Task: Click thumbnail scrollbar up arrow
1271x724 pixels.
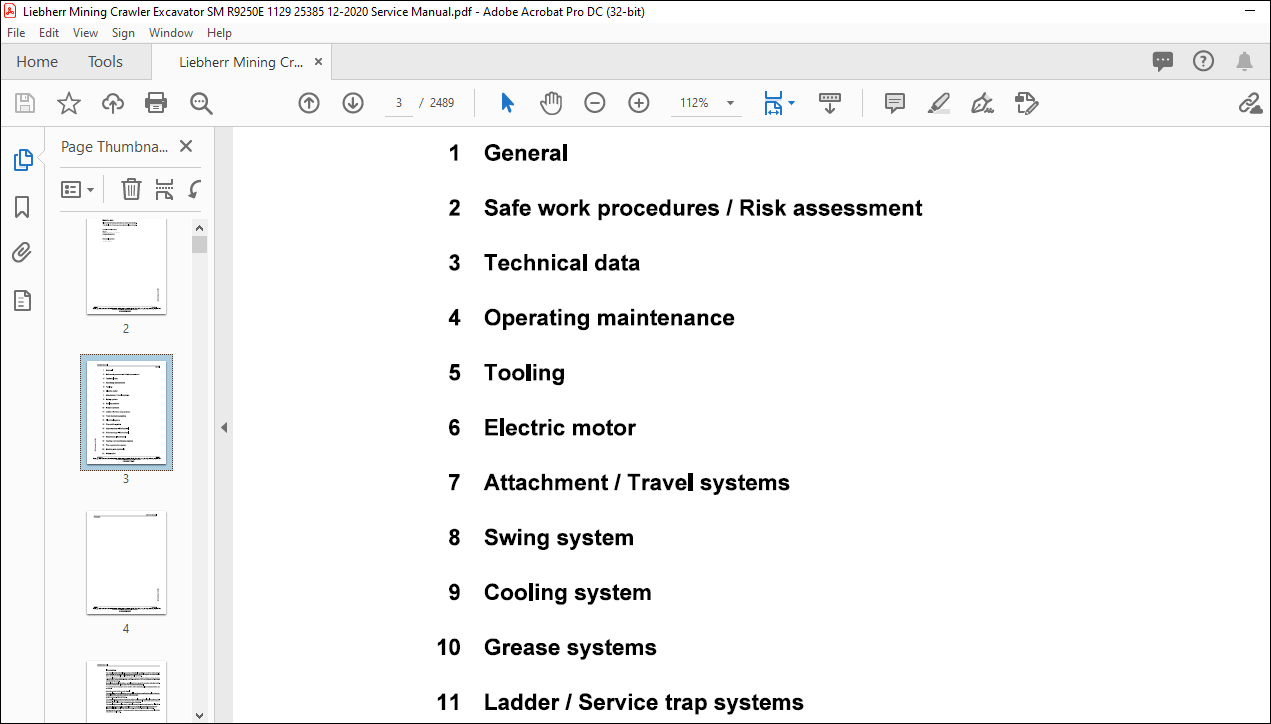Action: (x=199, y=228)
